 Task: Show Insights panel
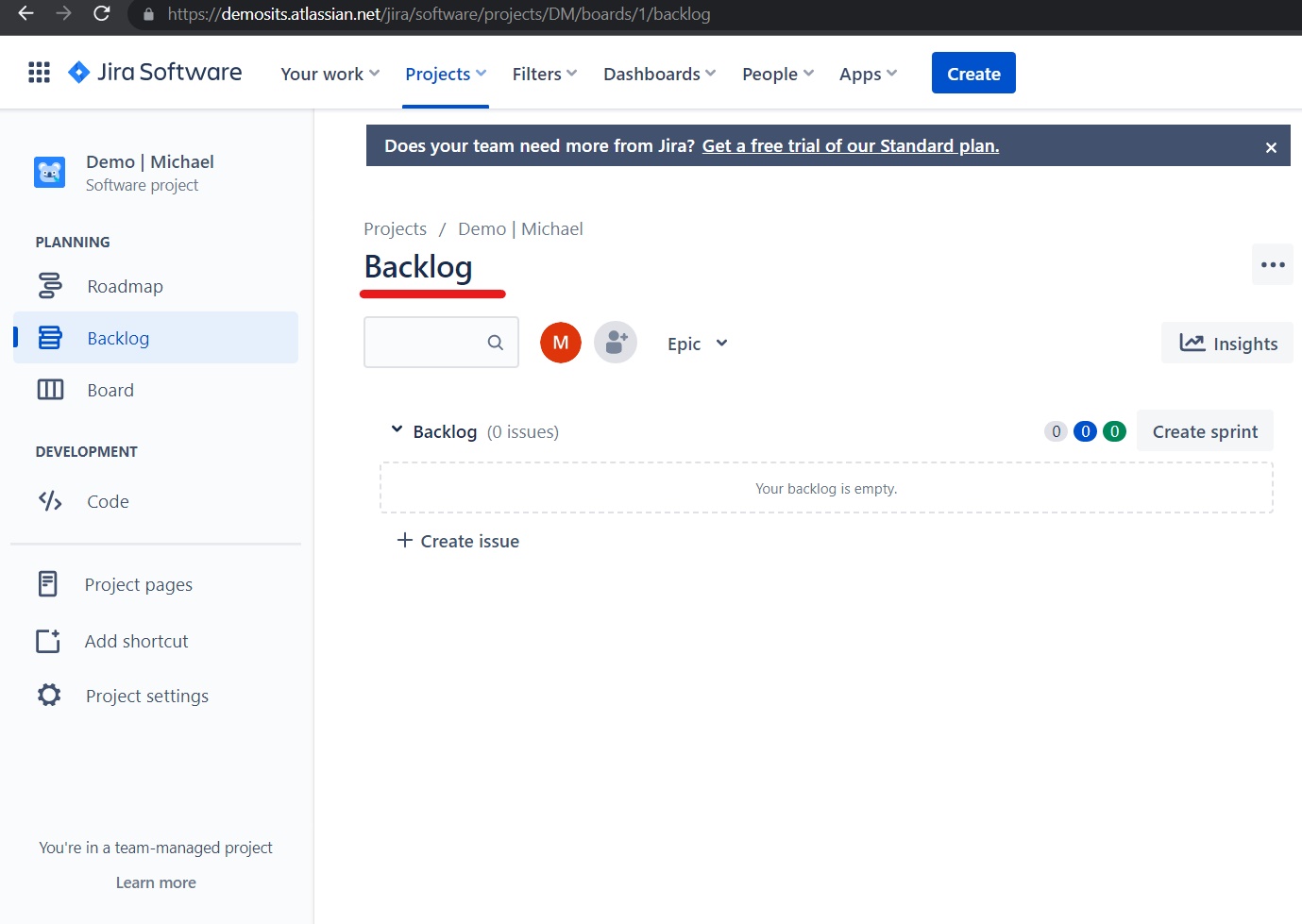coord(1226,343)
